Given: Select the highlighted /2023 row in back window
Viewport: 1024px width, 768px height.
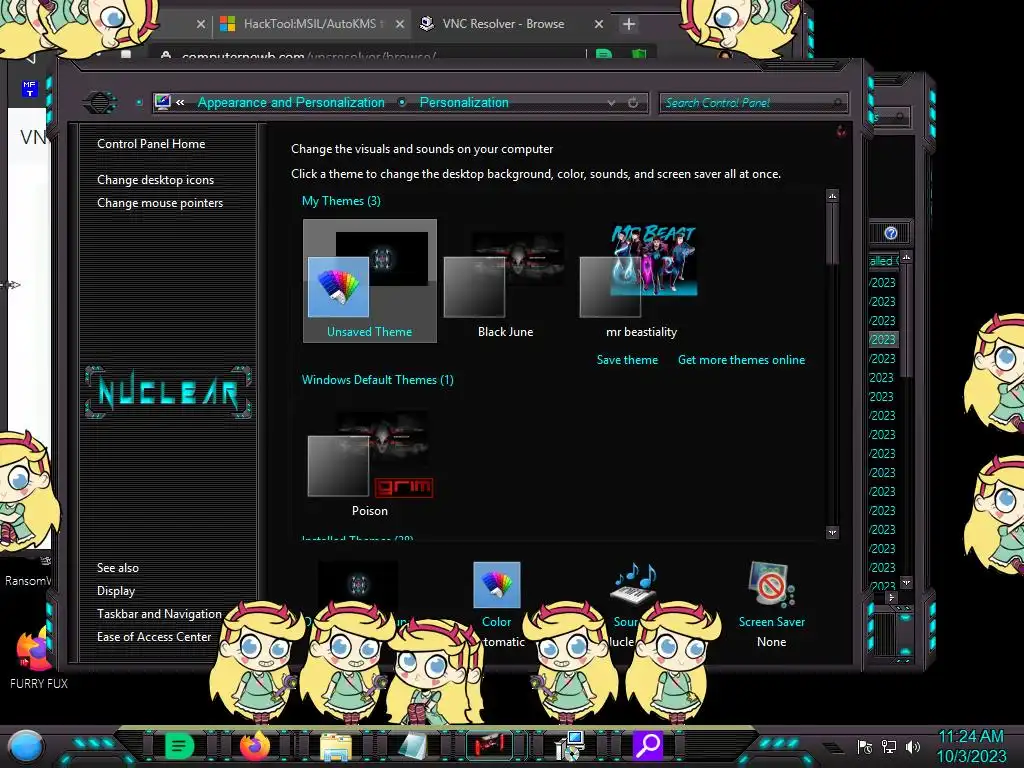Looking at the screenshot, I should [x=883, y=340].
